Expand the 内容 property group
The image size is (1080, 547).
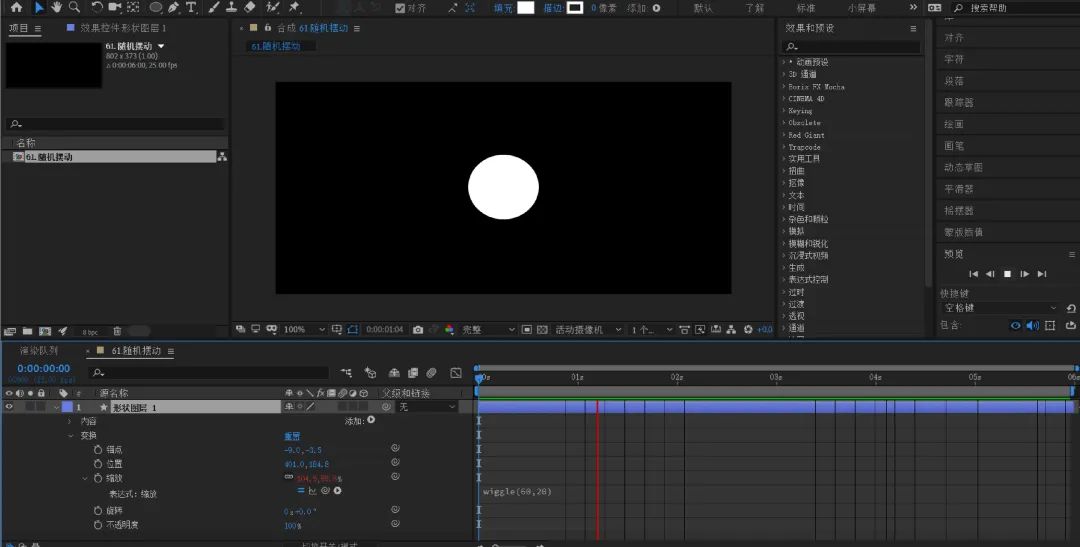[70, 421]
